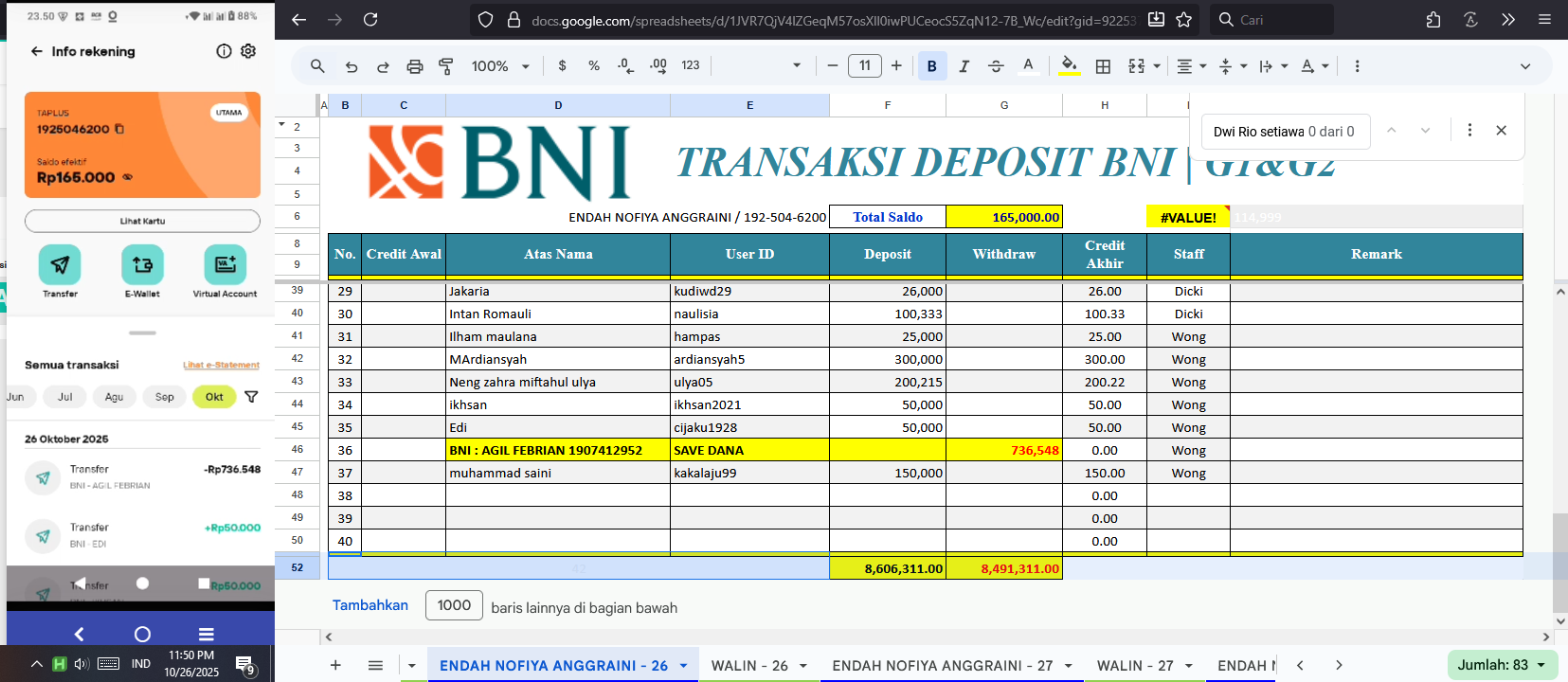Open cell borders menu
Screen dimensions: 1568x682
[x=1103, y=66]
